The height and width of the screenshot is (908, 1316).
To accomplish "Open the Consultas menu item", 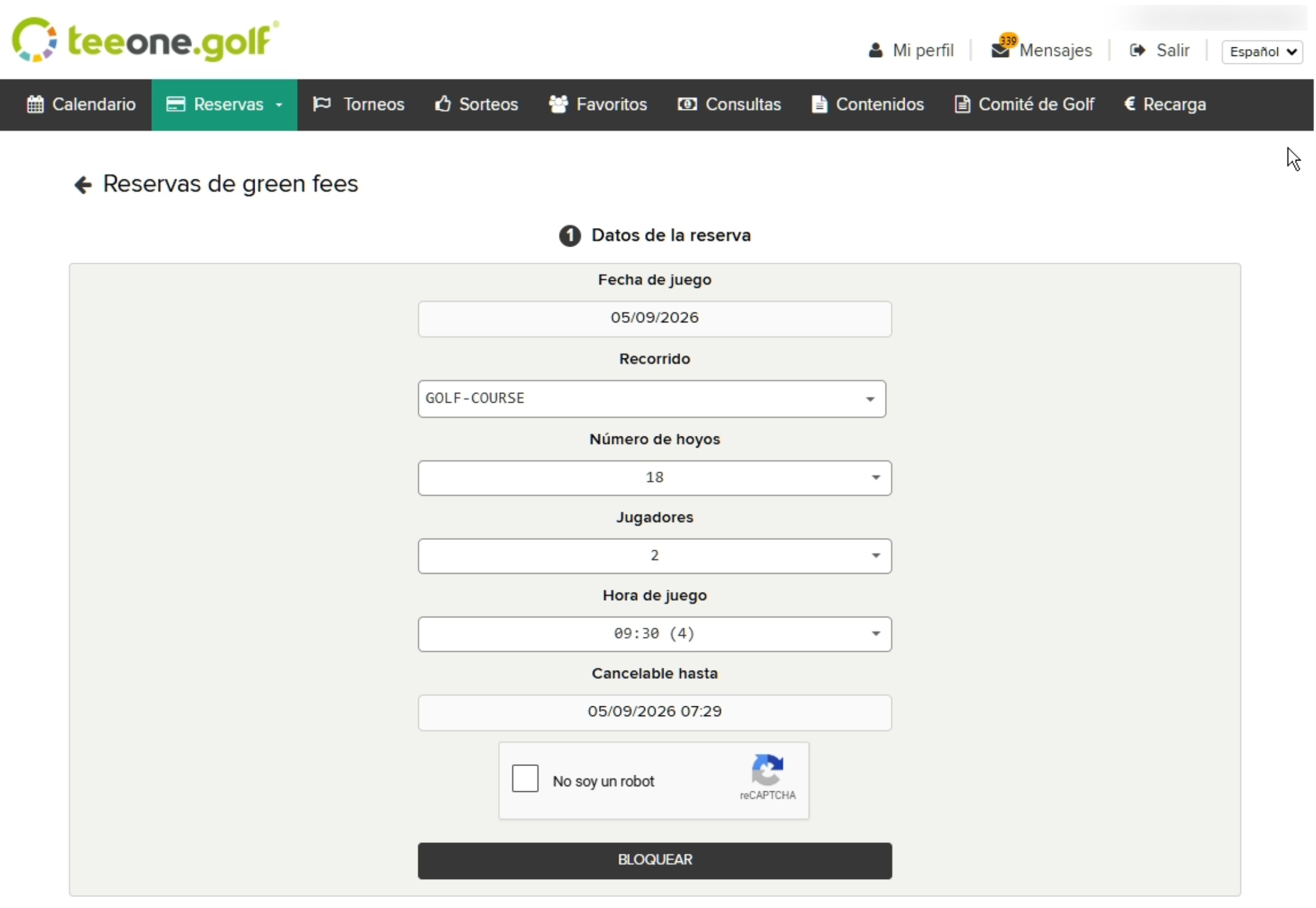I will [729, 105].
